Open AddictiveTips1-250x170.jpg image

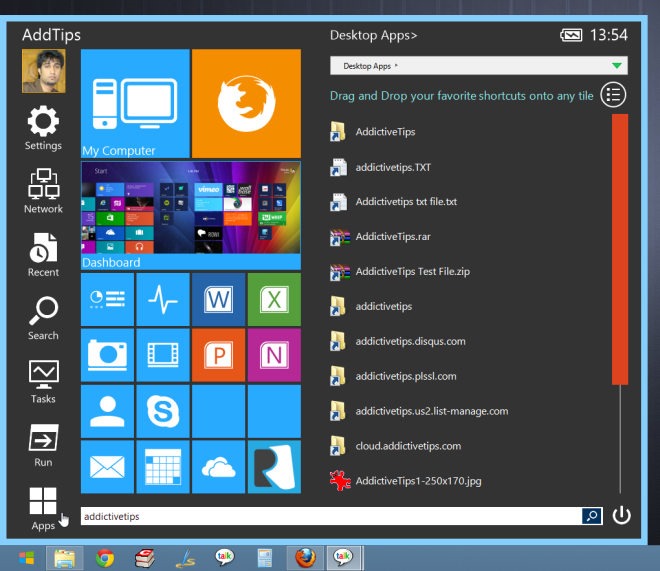coord(406,481)
